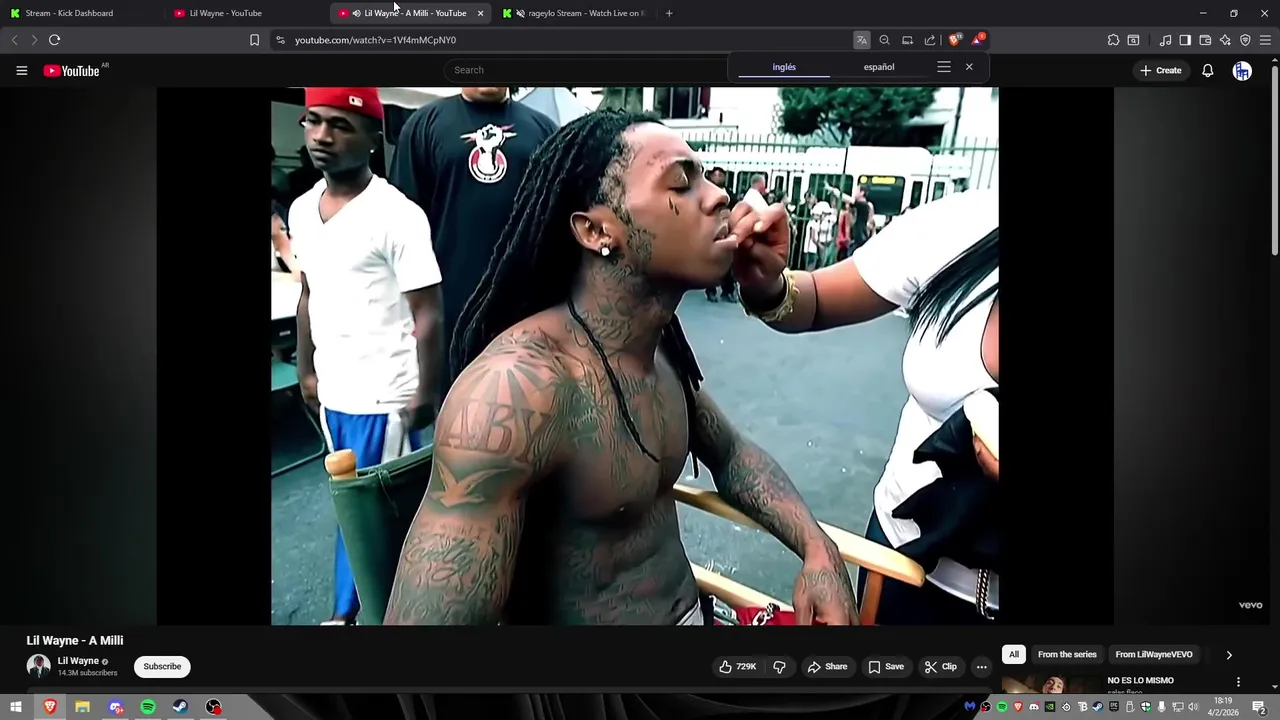Click the zoom out magnifier icon
The width and height of the screenshot is (1280, 720).
884,40
